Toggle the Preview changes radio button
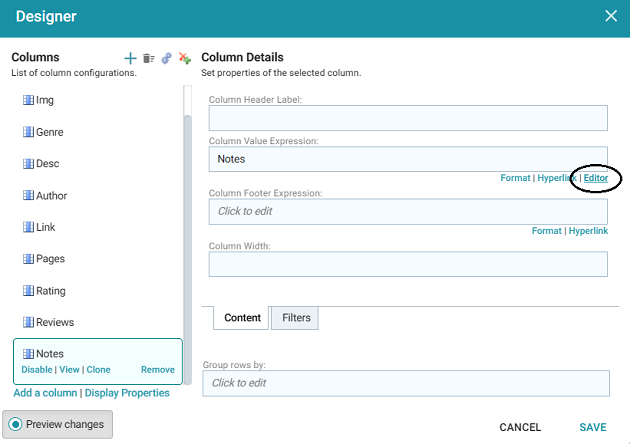Image resolution: width=630 pixels, height=444 pixels. click(16, 424)
